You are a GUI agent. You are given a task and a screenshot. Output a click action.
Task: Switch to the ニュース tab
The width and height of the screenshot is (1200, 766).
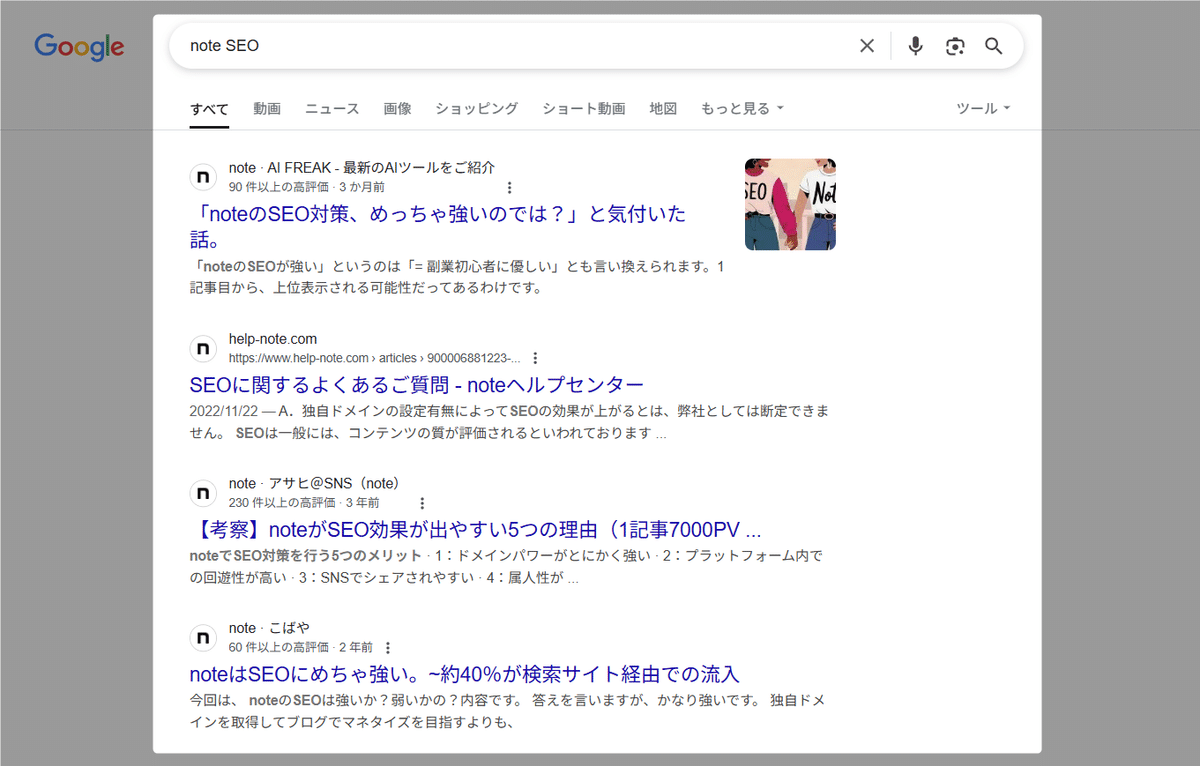[x=331, y=108]
